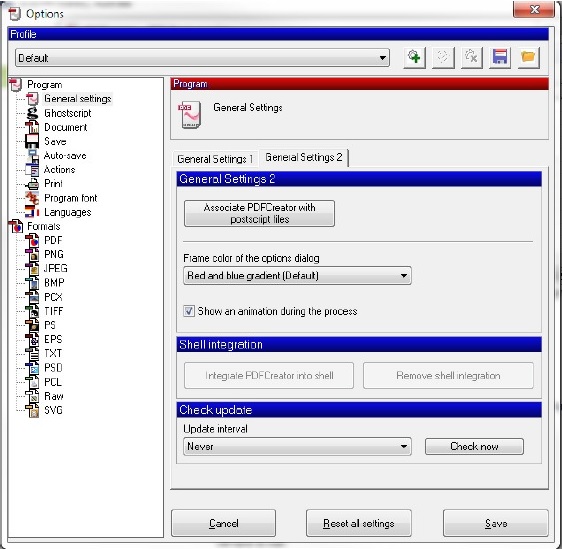
Task: Open the Update interval dropdown
Action: 297,447
